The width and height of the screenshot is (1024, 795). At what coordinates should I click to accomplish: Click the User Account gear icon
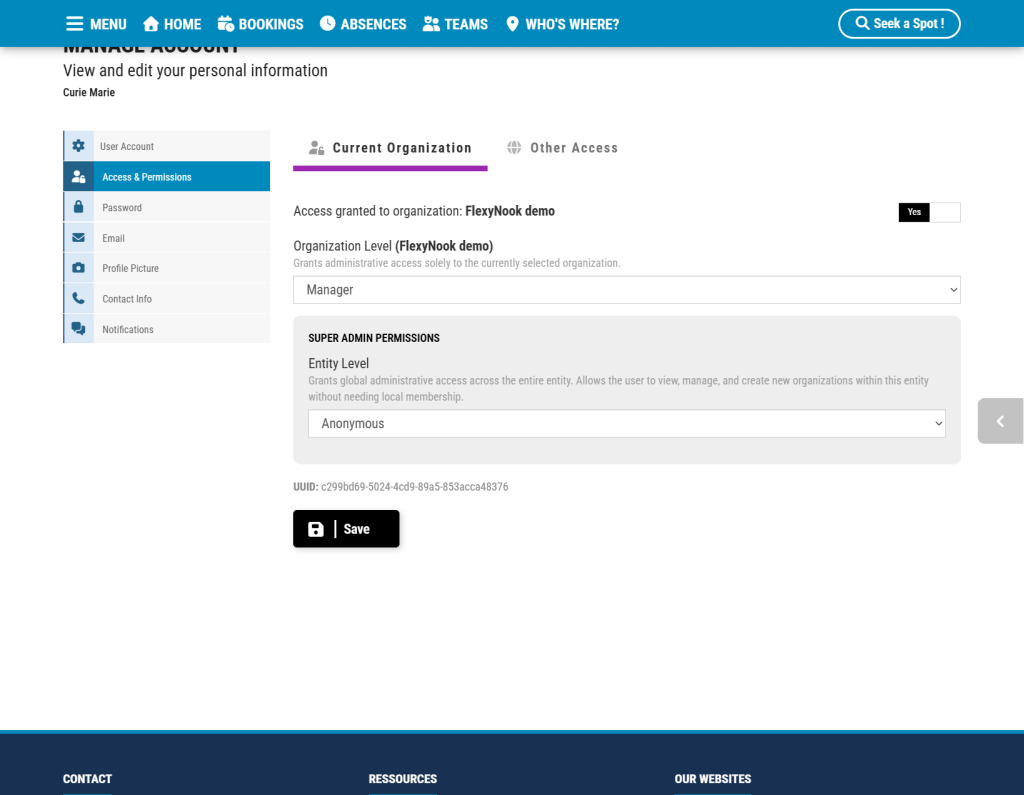tap(78, 146)
